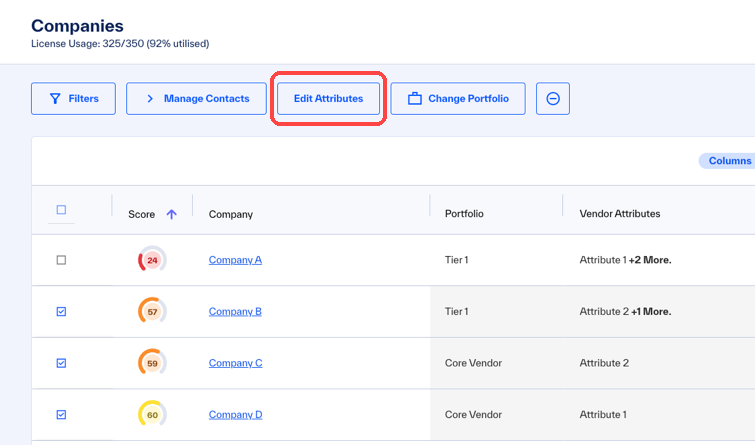Click 'Attribute 1' cell of Company D
Viewport: 755px width, 445px height.
603,415
